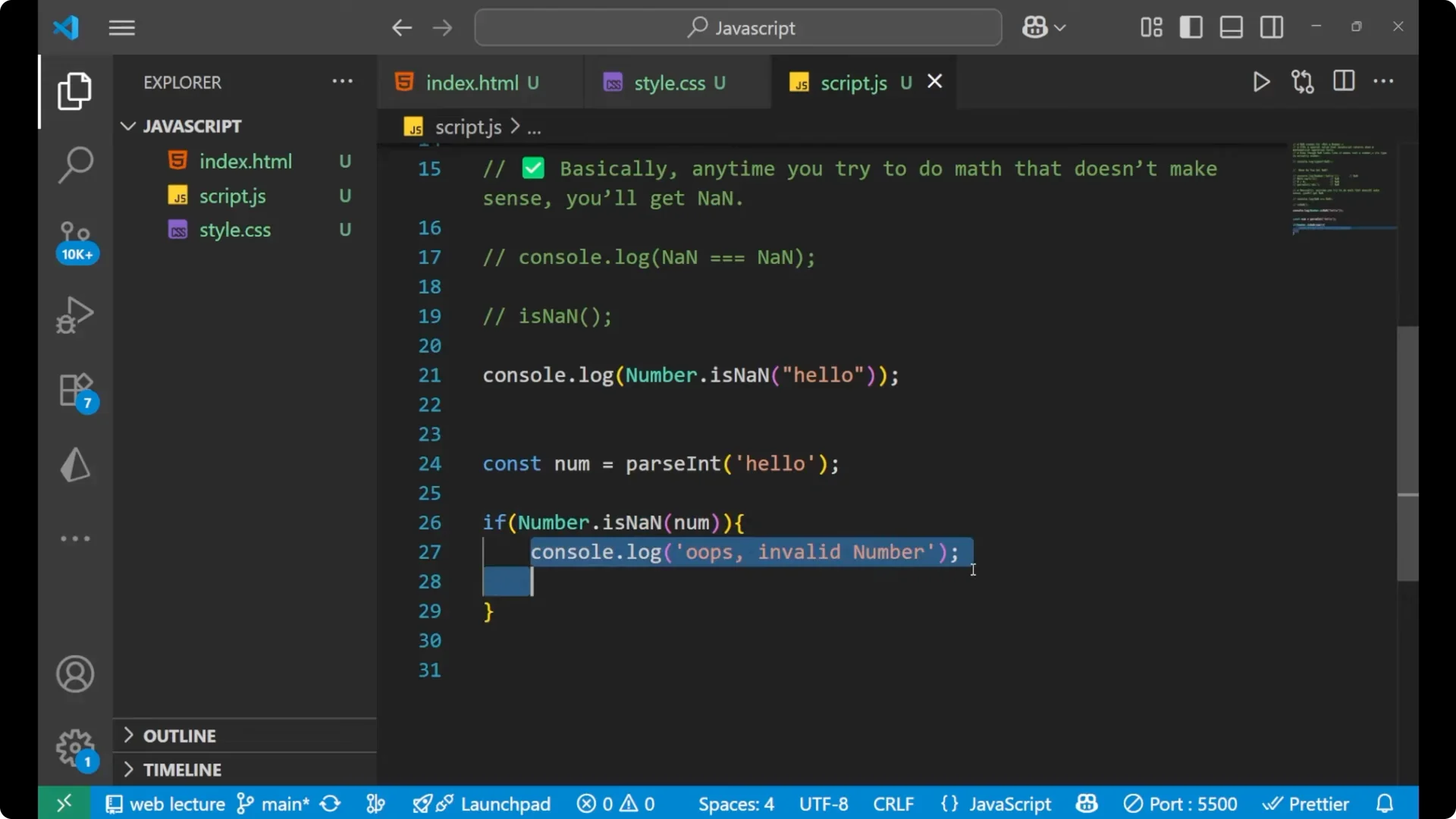
Task: Click the split editor icon above the code
Action: (x=1343, y=81)
